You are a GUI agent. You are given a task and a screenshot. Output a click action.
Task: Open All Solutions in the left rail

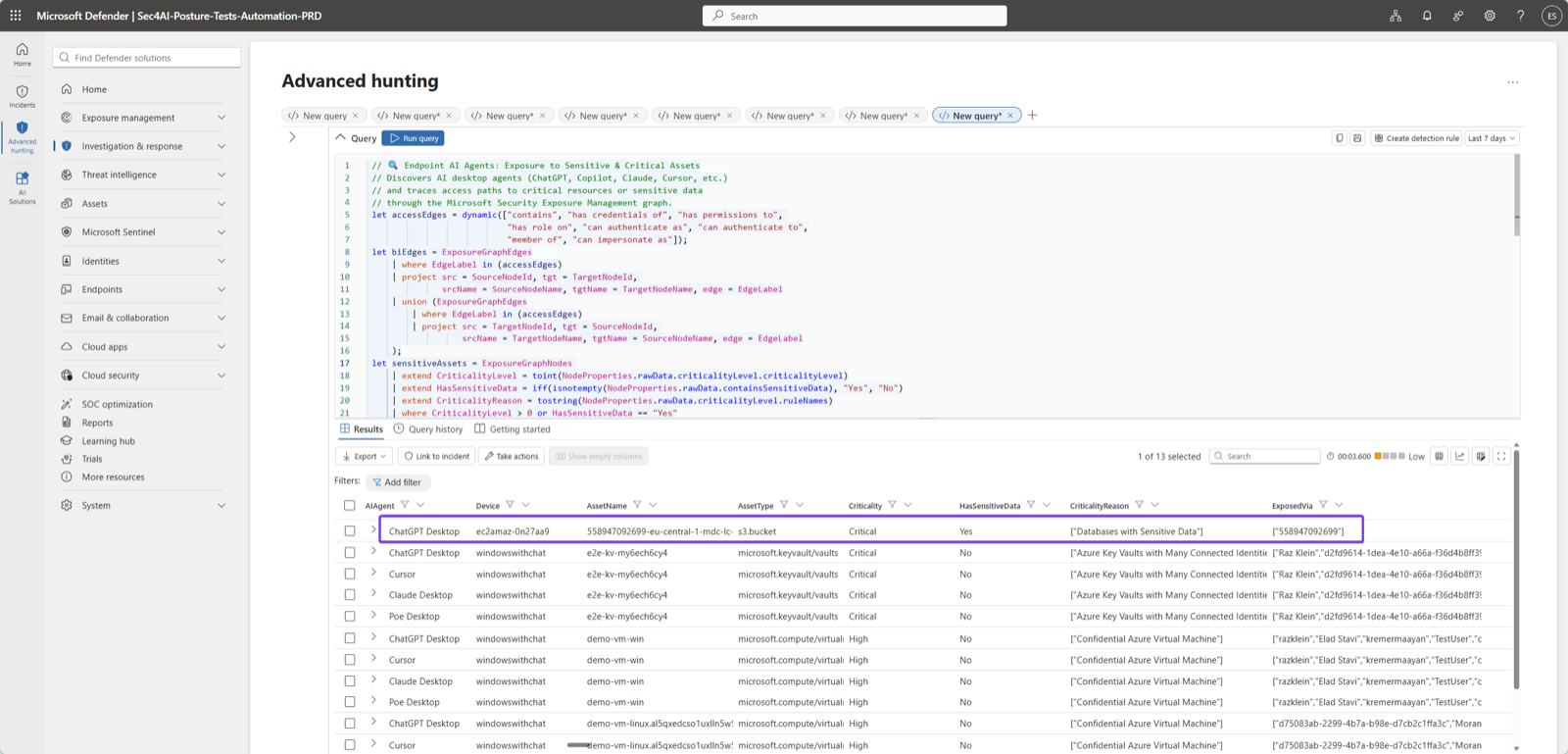(x=22, y=187)
